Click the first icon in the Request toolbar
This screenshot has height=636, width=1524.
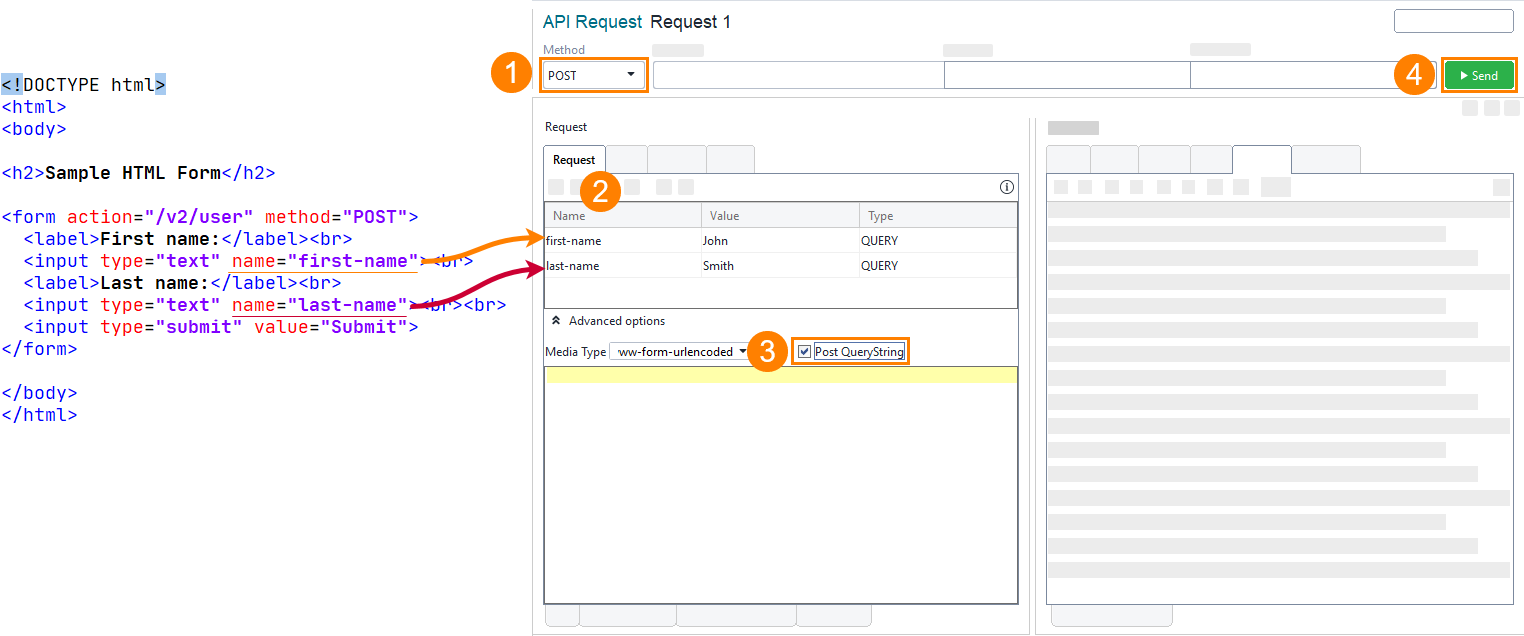click(x=556, y=186)
